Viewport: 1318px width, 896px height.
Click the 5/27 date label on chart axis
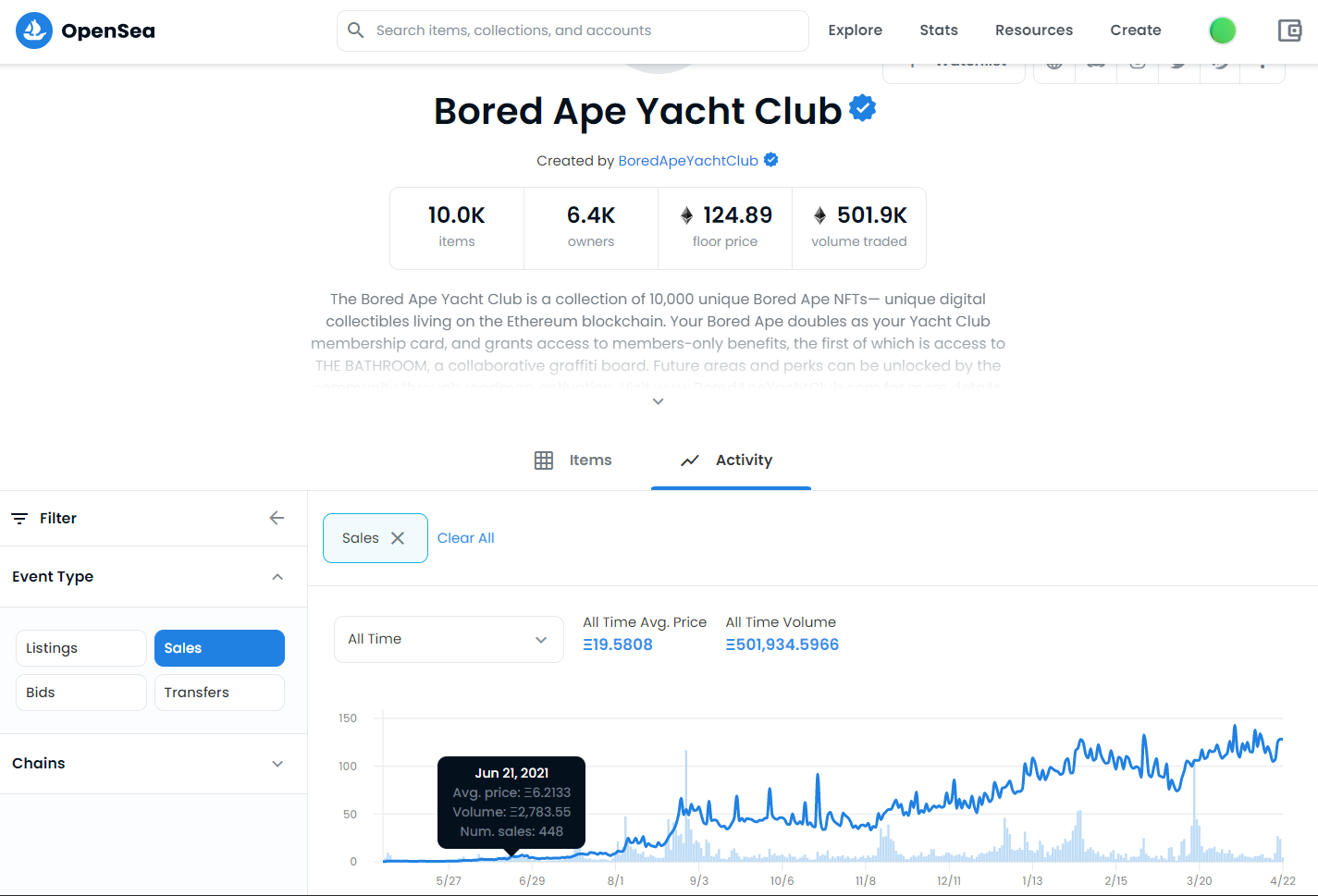pos(449,881)
